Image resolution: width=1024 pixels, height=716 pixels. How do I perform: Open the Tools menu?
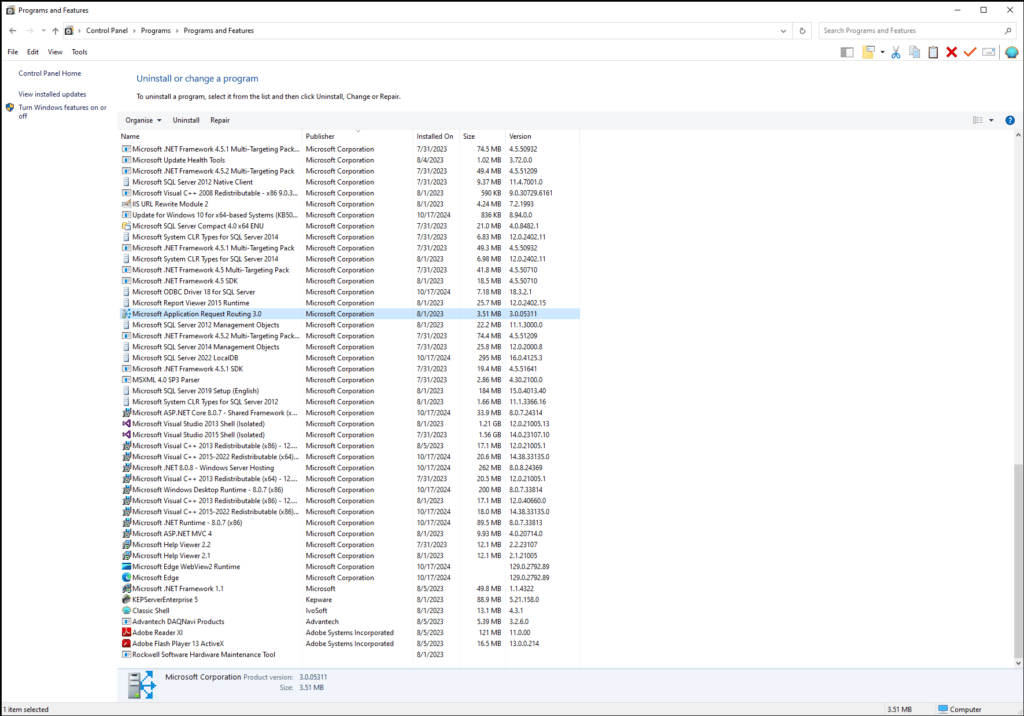click(x=79, y=52)
